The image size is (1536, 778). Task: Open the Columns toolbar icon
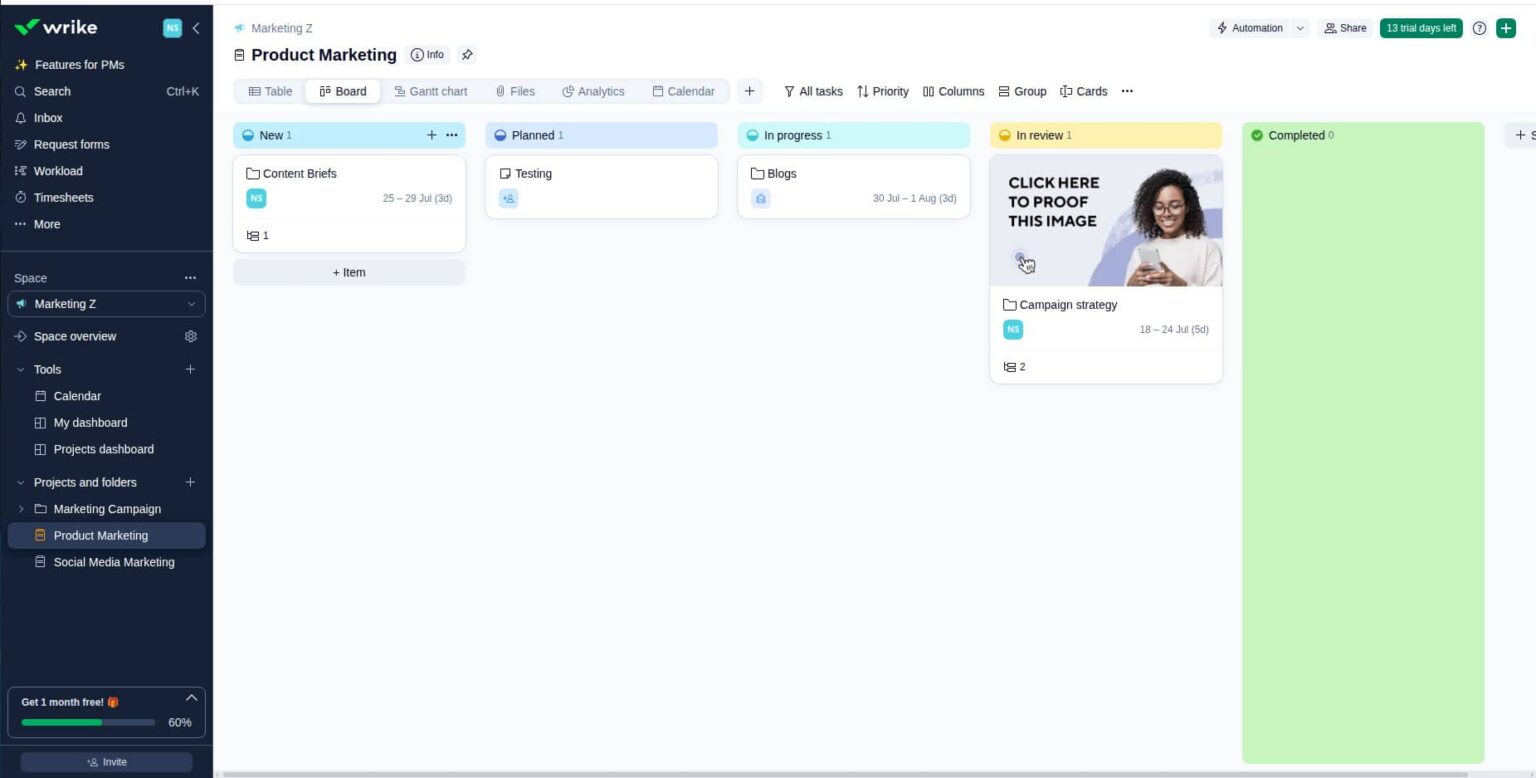930,91
